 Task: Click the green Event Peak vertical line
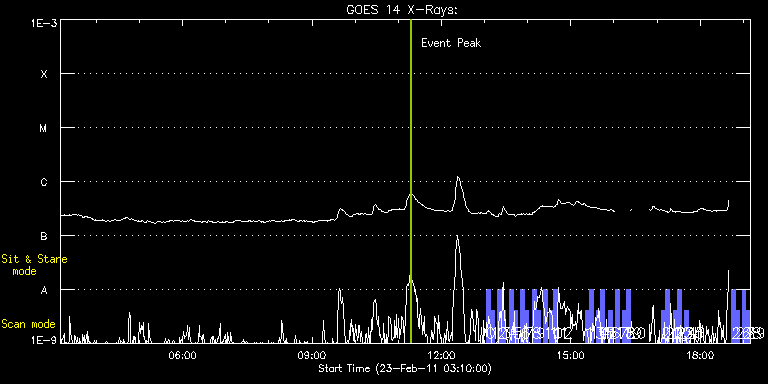click(x=410, y=181)
